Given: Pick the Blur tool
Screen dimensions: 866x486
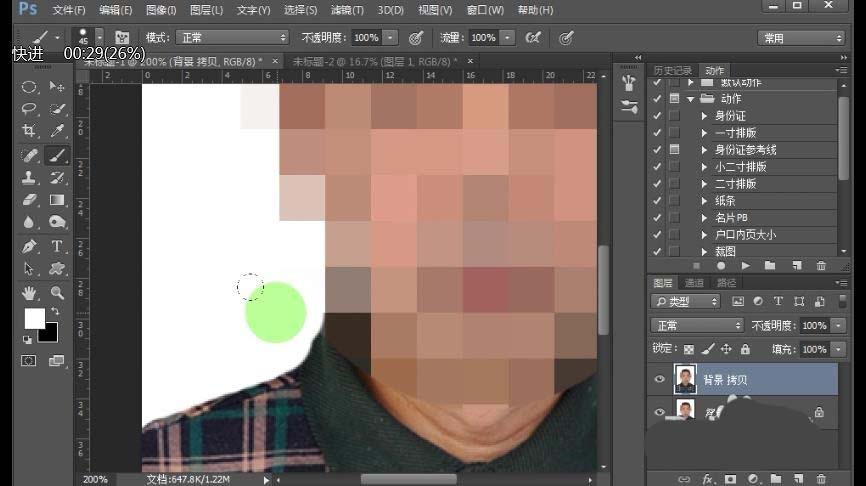Looking at the screenshot, I should click(x=29, y=222).
